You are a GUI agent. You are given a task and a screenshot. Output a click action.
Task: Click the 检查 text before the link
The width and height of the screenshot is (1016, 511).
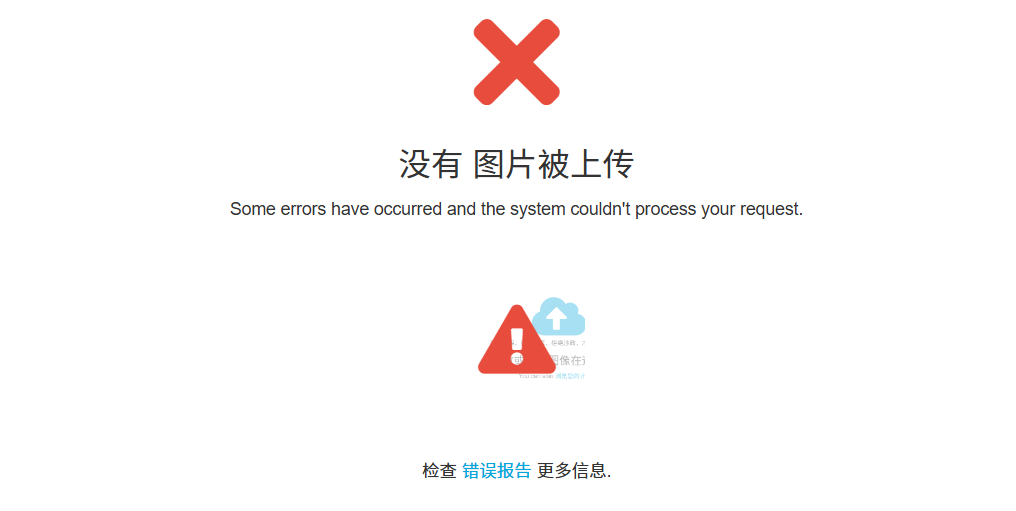tap(439, 471)
